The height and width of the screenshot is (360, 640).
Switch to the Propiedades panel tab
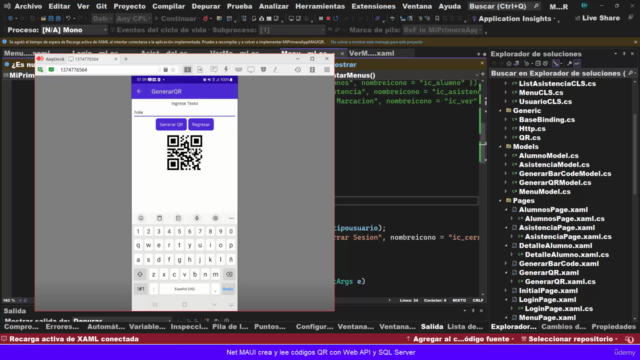(x=613, y=327)
